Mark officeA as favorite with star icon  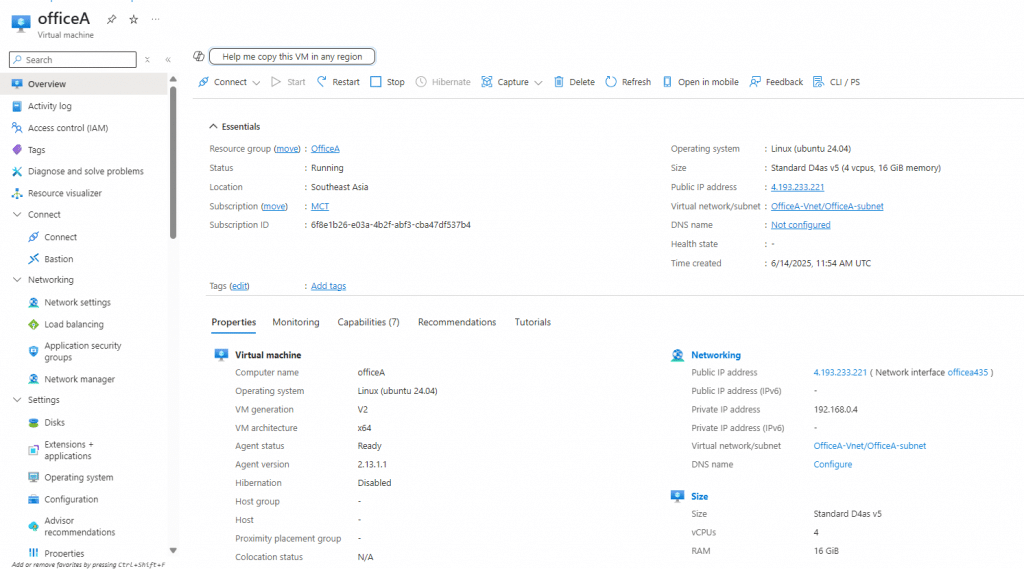[133, 19]
